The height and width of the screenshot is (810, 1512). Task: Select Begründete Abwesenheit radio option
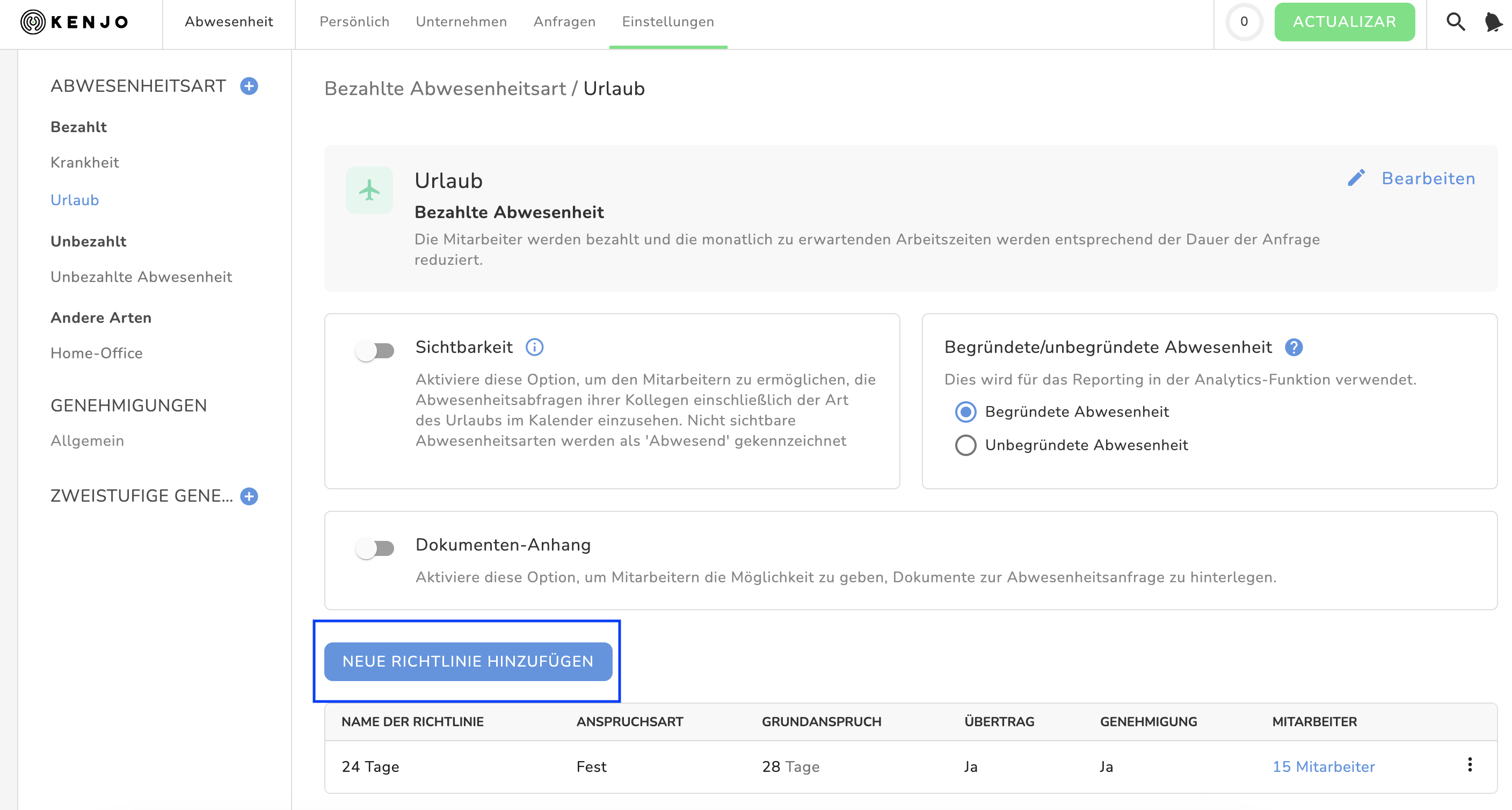pos(965,412)
